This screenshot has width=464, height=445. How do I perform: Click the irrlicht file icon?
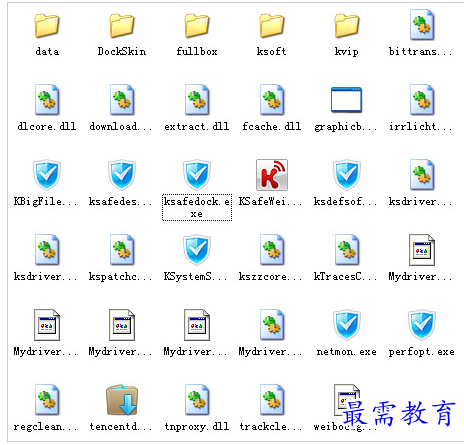[x=422, y=100]
